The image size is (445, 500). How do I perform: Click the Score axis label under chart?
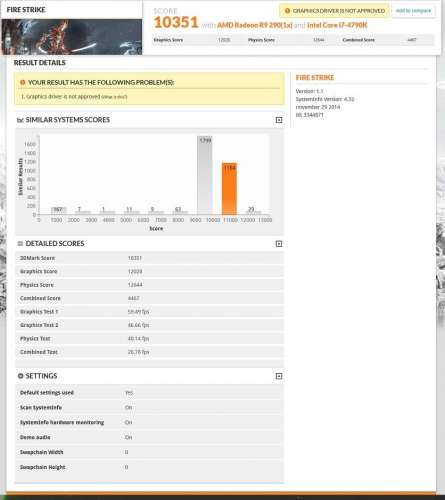156,229
